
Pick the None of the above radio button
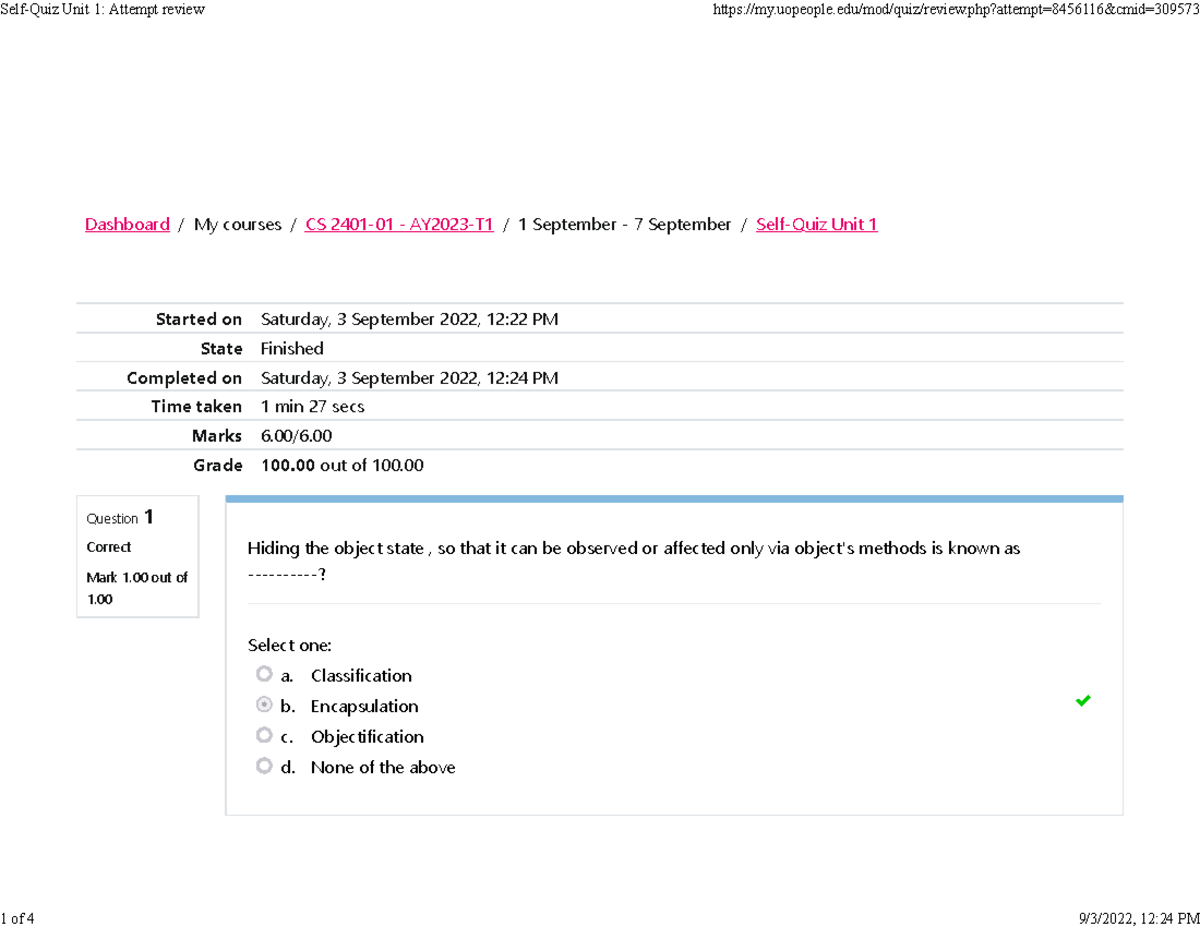point(264,766)
